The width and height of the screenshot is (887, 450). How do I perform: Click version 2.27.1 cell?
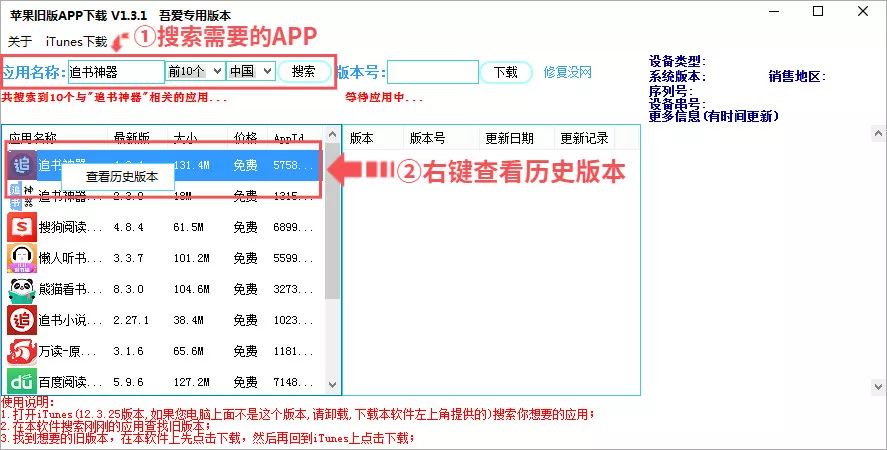point(131,320)
